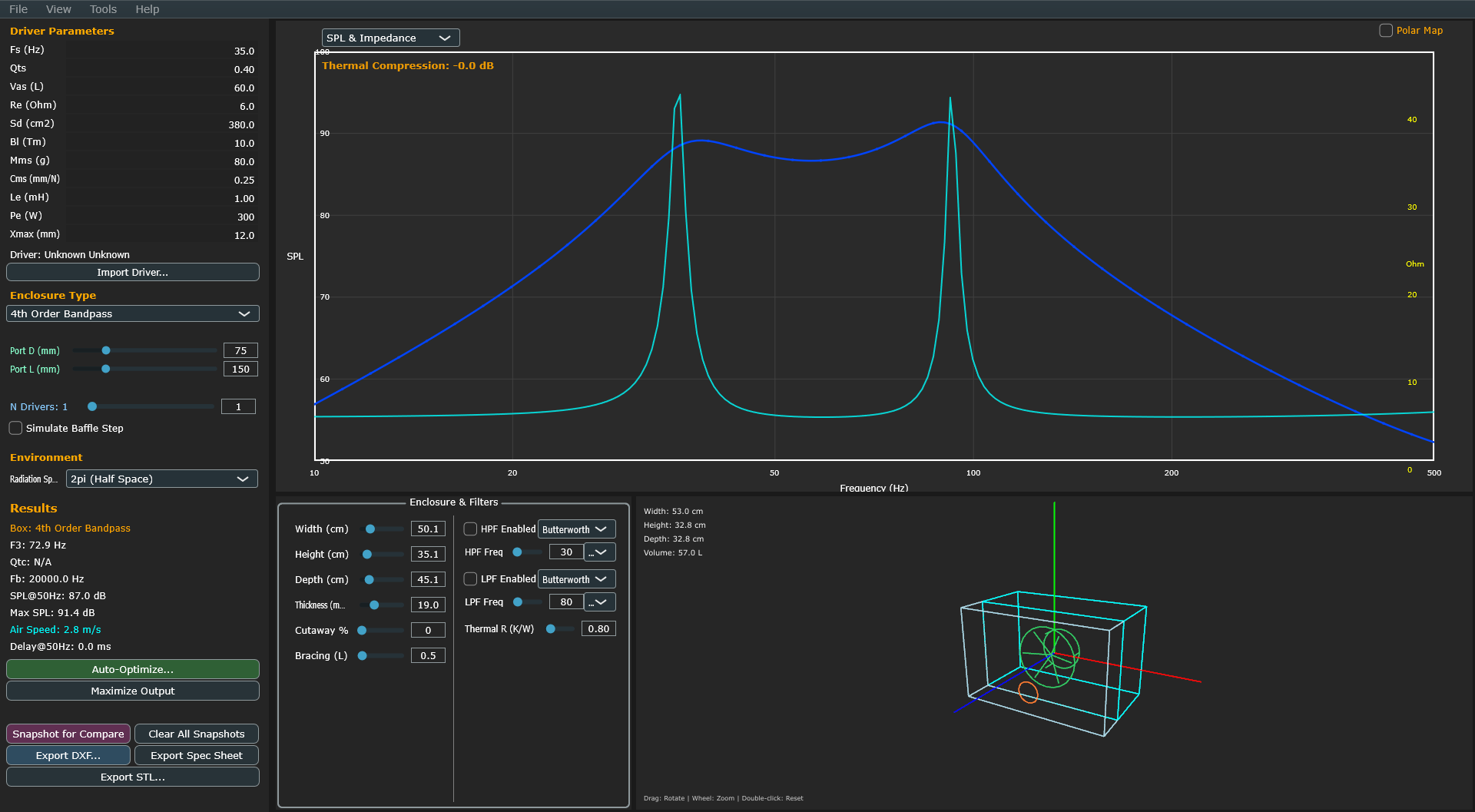Screen dimensions: 1475x812
Task: Open the 2pi Half Space radiation dropdown
Action: [161, 479]
